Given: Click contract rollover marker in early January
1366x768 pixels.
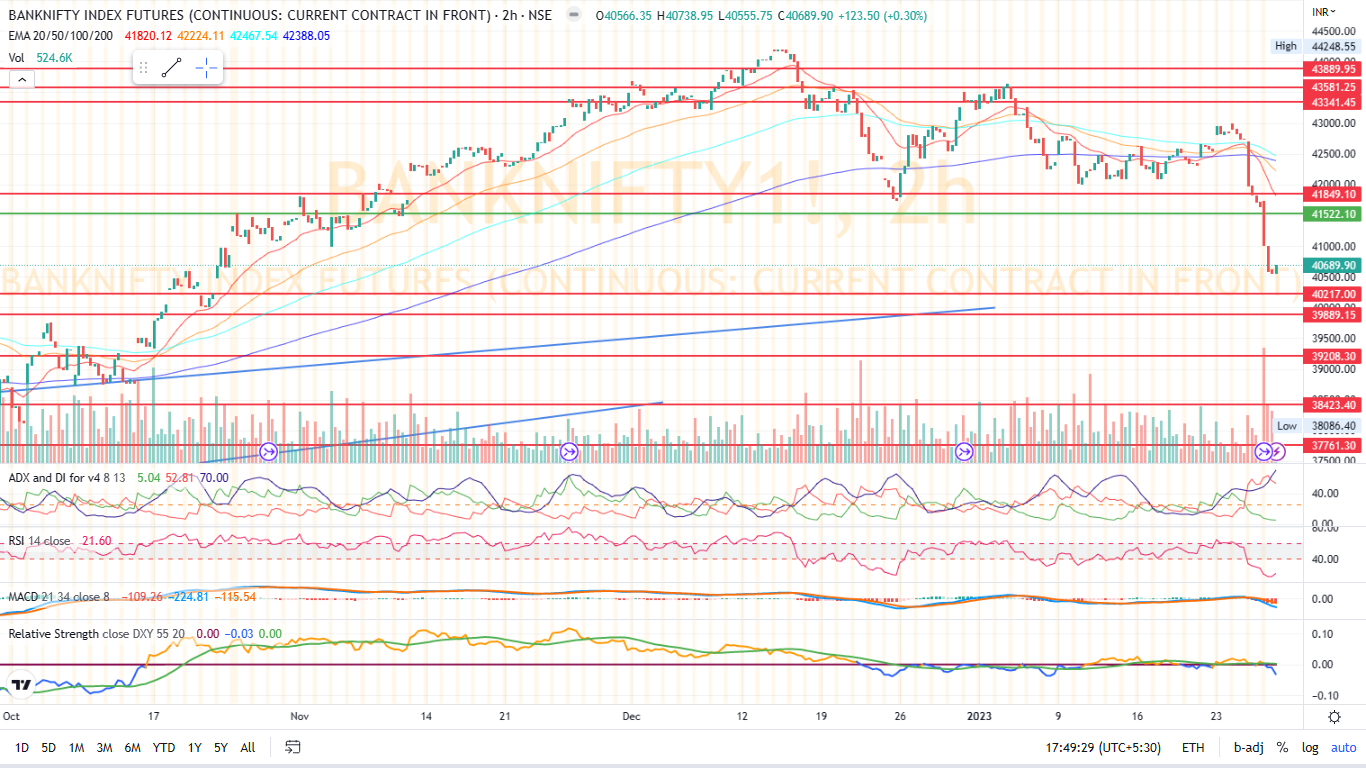Looking at the screenshot, I should [x=964, y=452].
